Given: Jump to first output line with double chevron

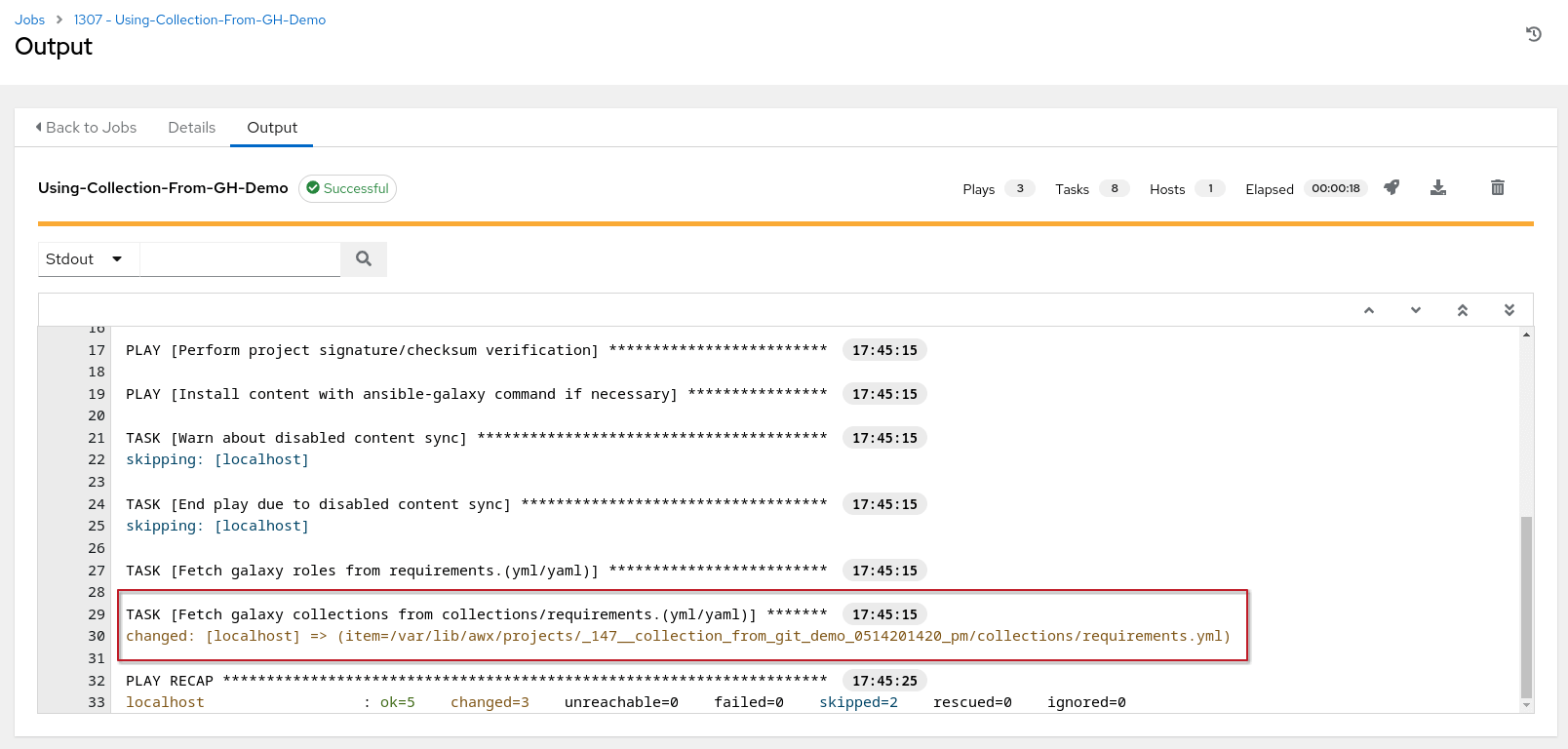Looking at the screenshot, I should click(x=1462, y=310).
